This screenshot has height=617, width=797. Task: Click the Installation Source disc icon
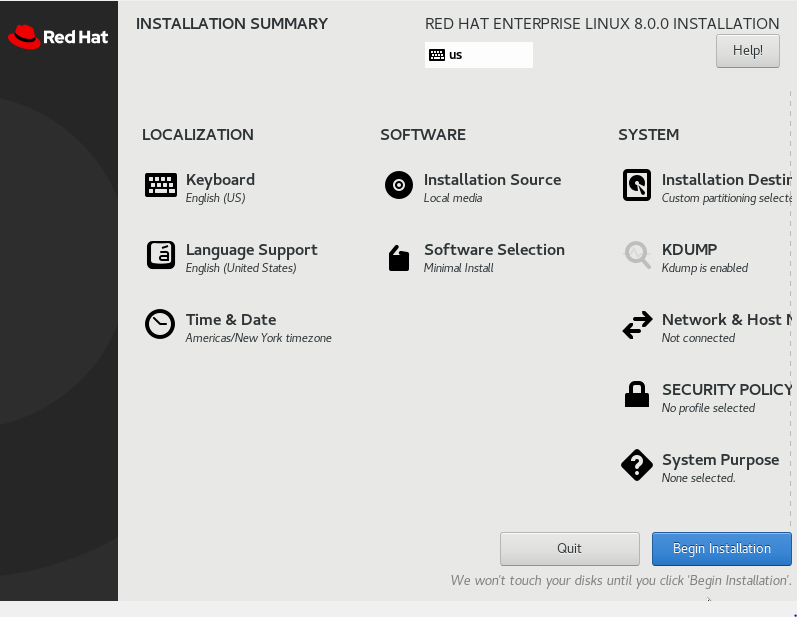399,185
